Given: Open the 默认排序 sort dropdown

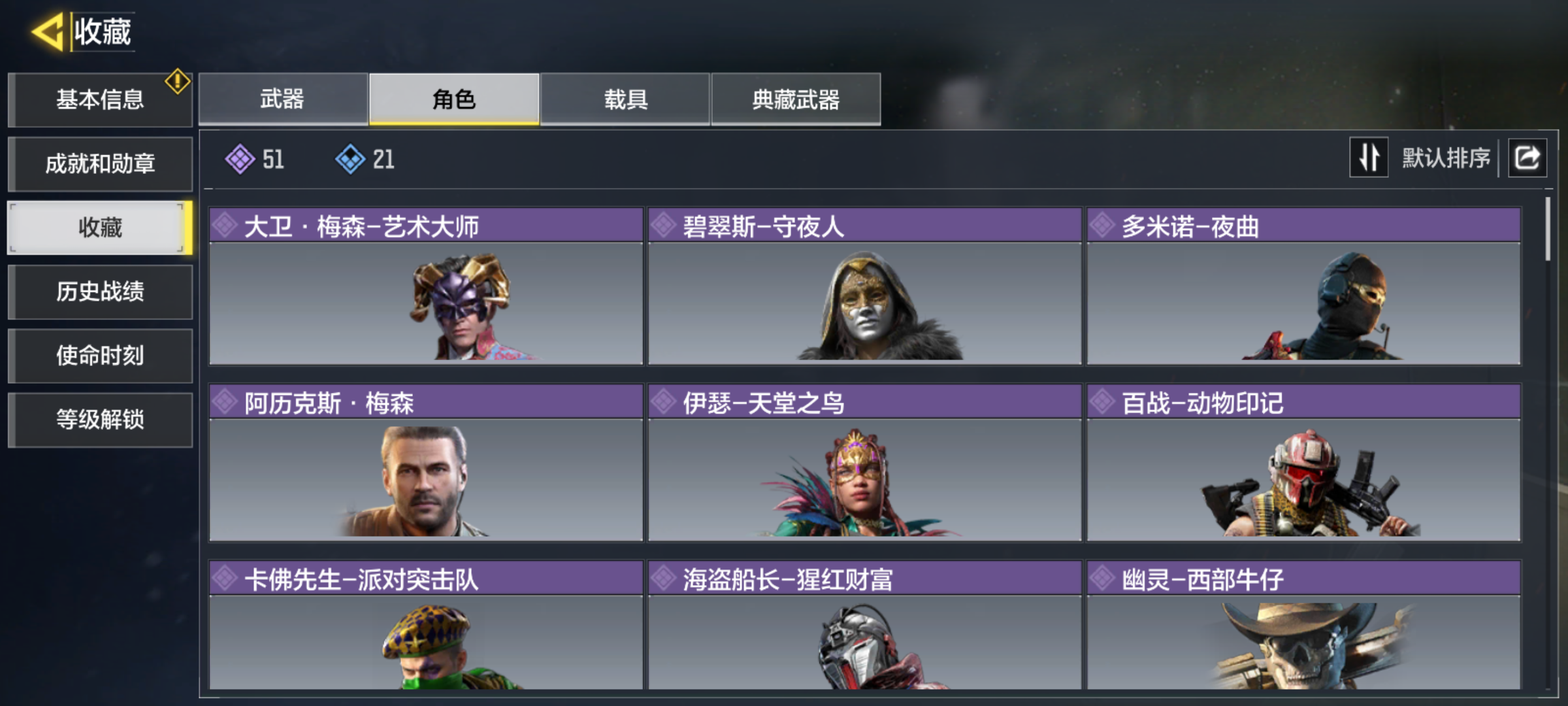Looking at the screenshot, I should click(x=1446, y=158).
